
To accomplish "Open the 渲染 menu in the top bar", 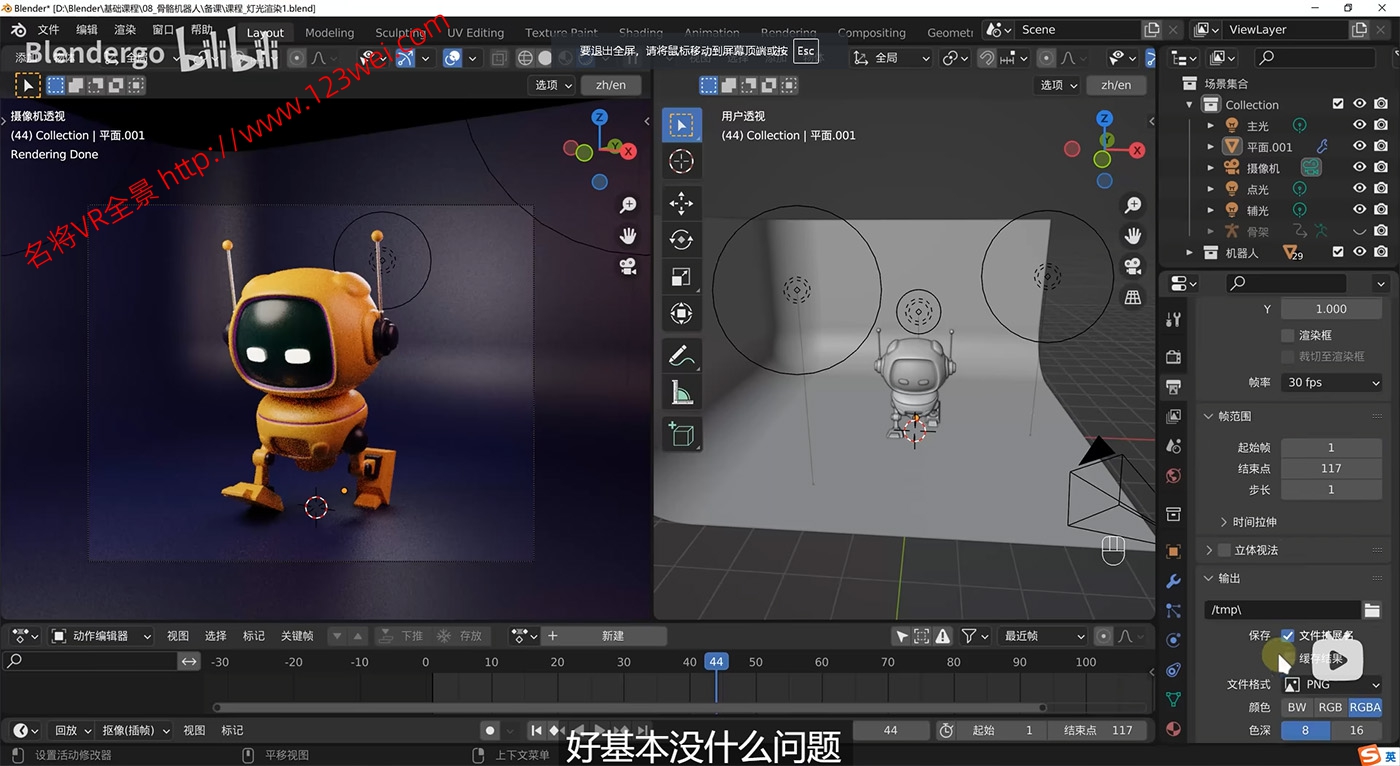I will click(126, 29).
